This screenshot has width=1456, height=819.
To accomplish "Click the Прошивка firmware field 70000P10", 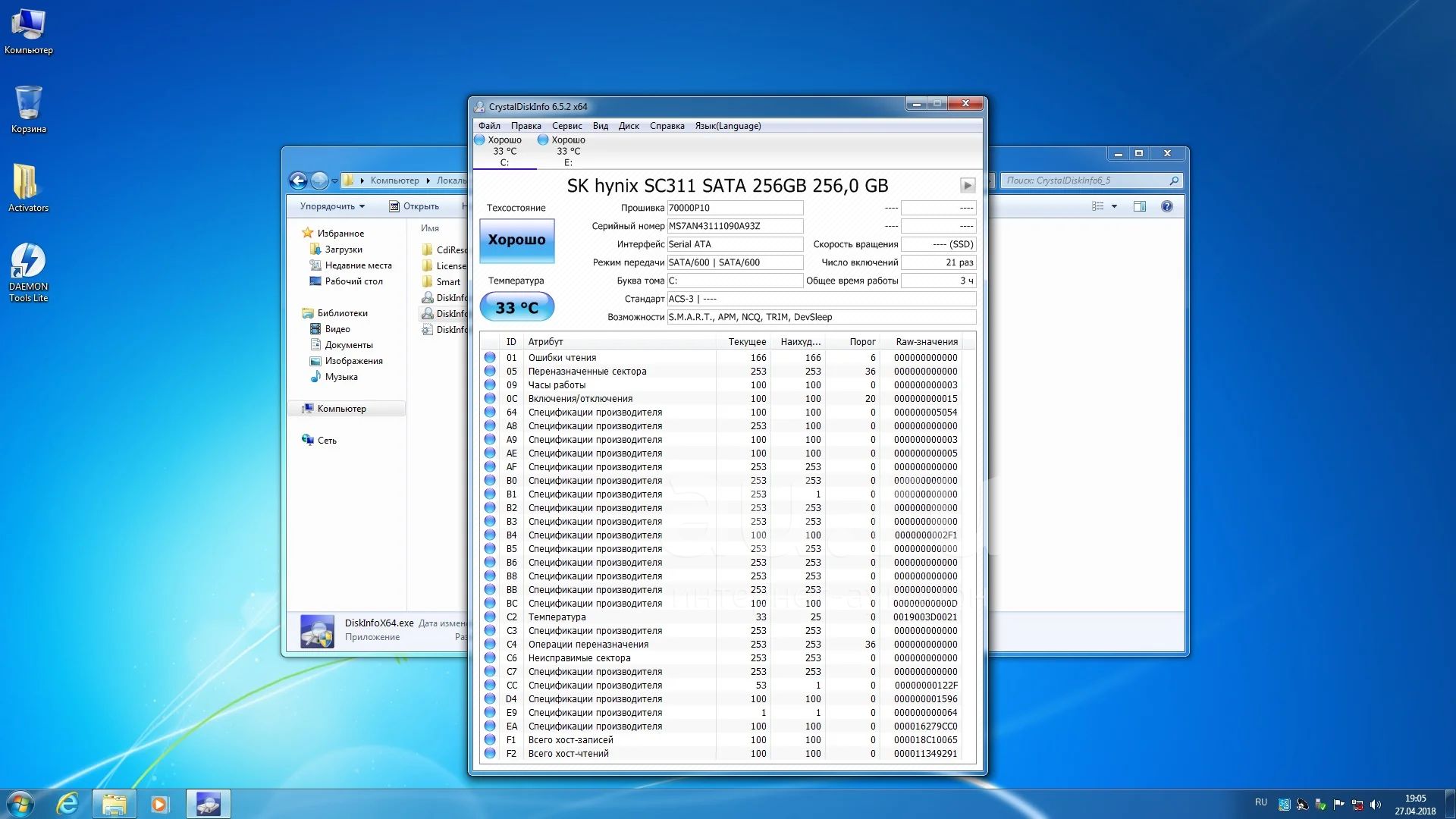I will (734, 208).
